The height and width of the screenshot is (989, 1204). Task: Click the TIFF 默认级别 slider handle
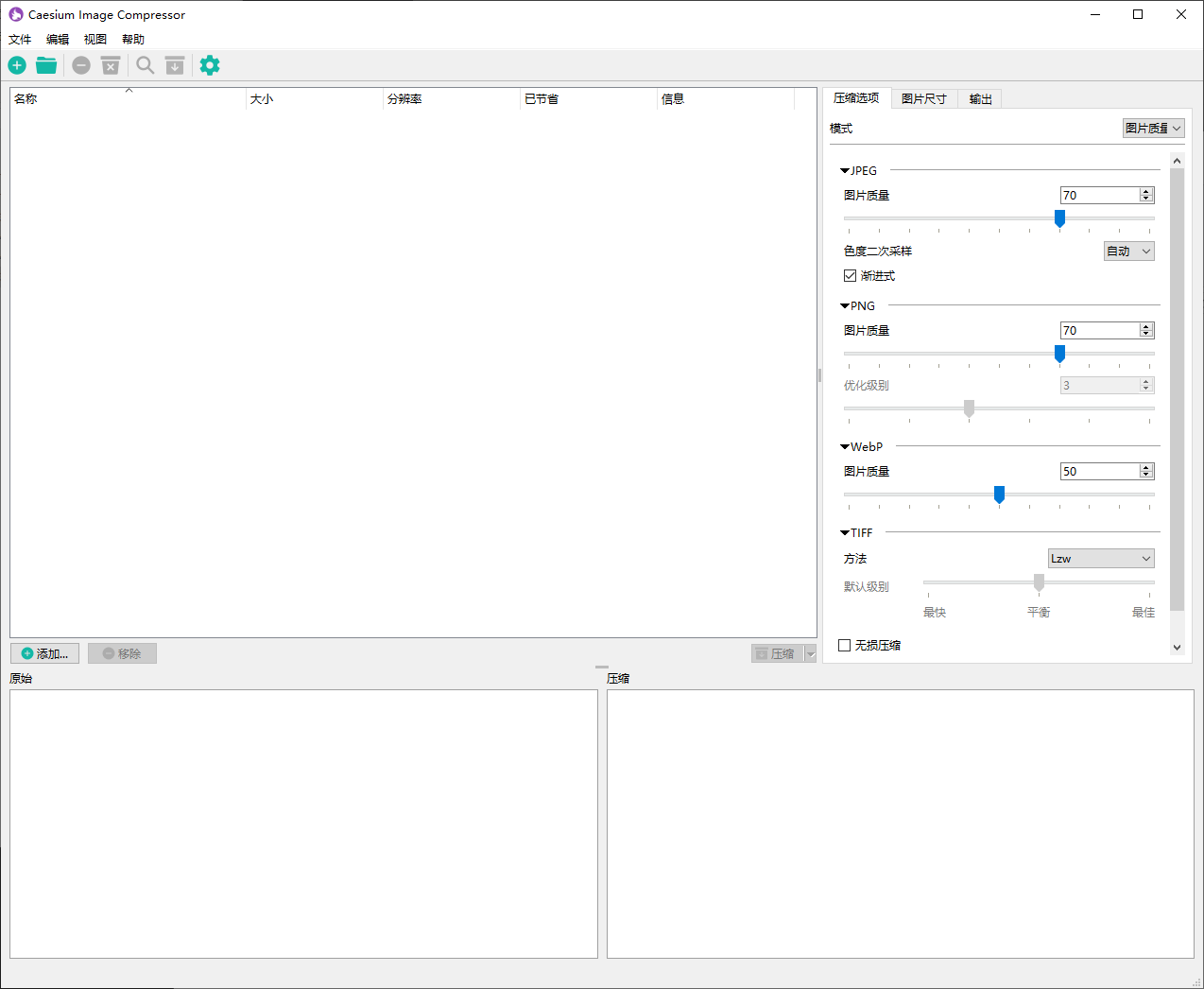pyautogui.click(x=1039, y=582)
